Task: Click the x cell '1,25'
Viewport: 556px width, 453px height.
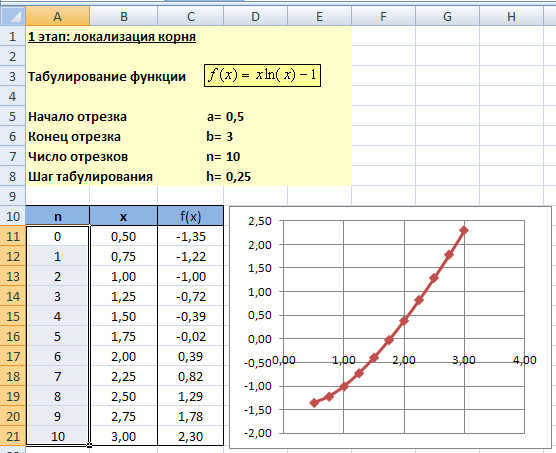Action: tap(123, 296)
